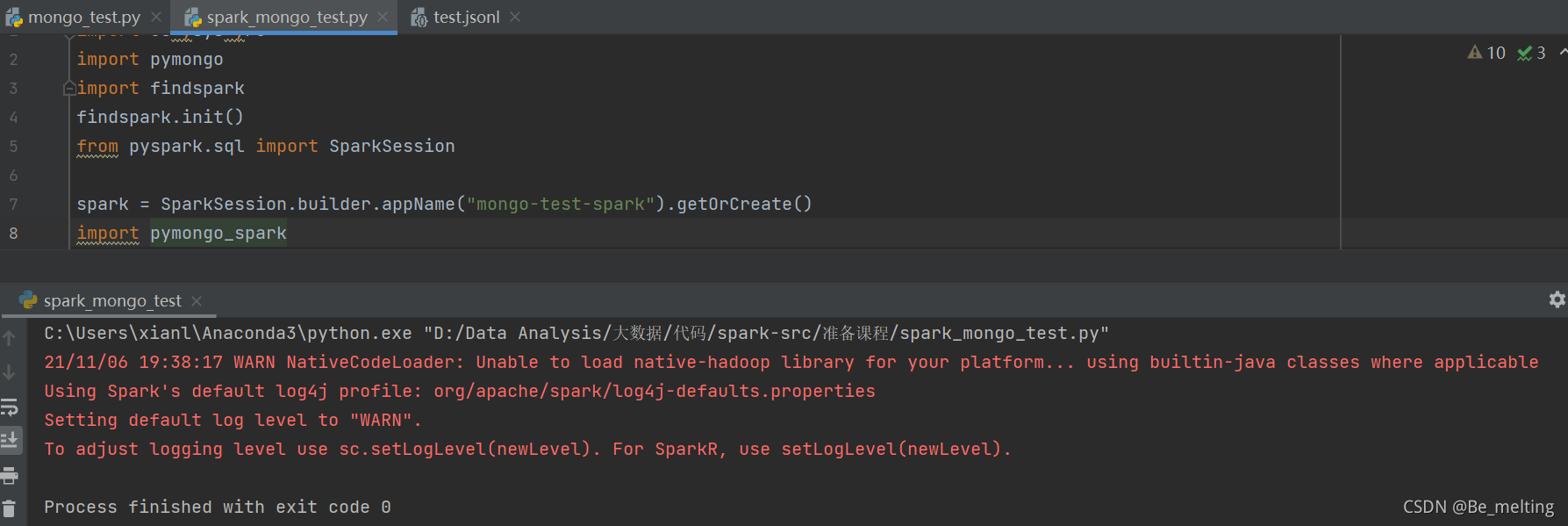The width and height of the screenshot is (1568, 526).
Task: Click the 'To adjust logging level' console line
Action: (x=527, y=449)
